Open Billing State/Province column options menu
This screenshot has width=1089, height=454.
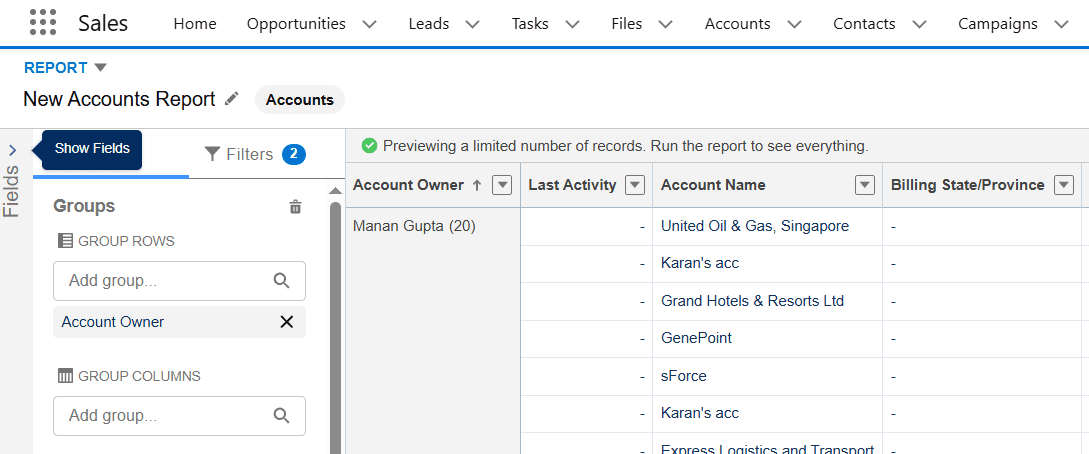point(1064,185)
